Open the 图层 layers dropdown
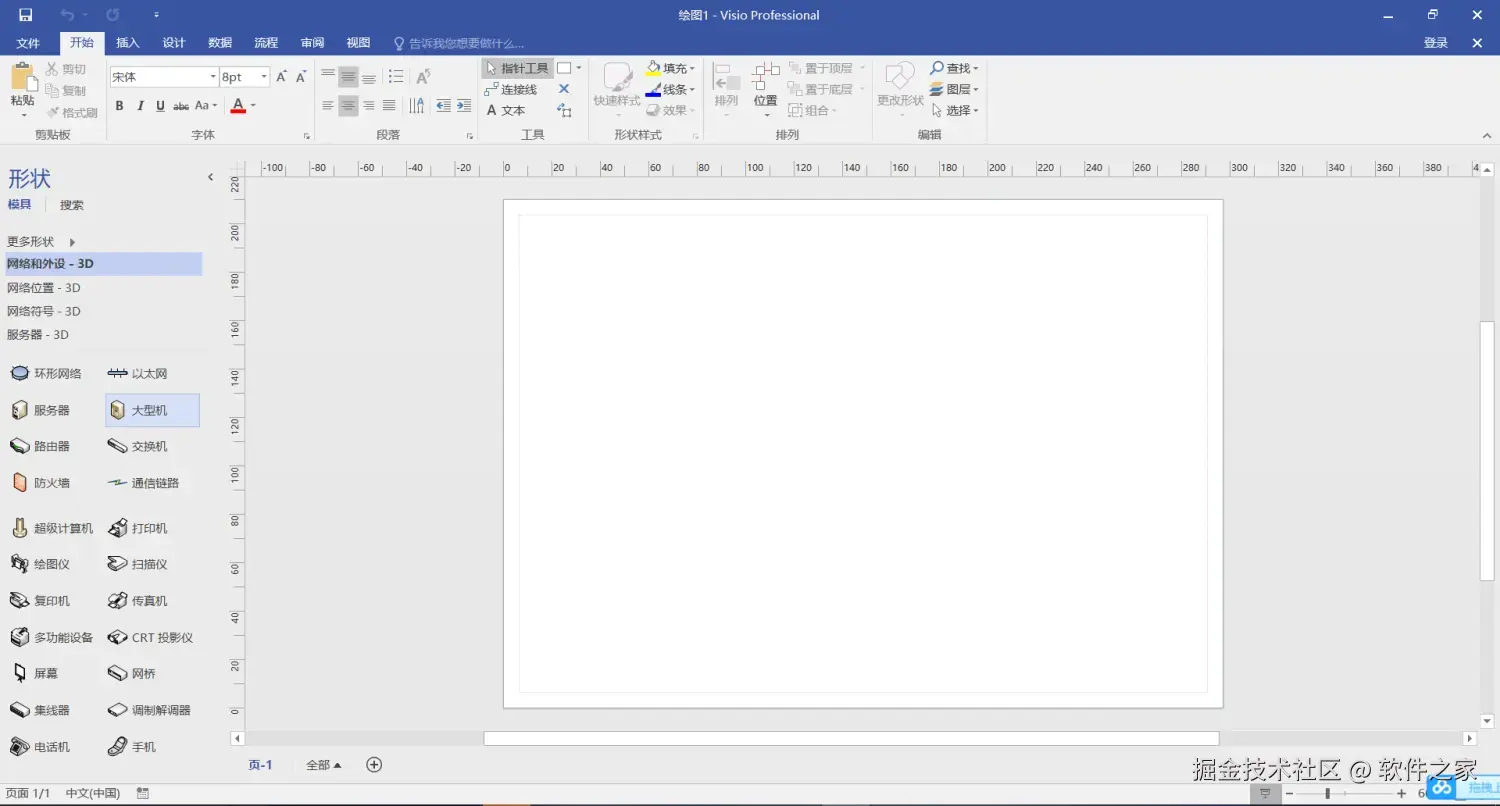1500x806 pixels. [955, 89]
